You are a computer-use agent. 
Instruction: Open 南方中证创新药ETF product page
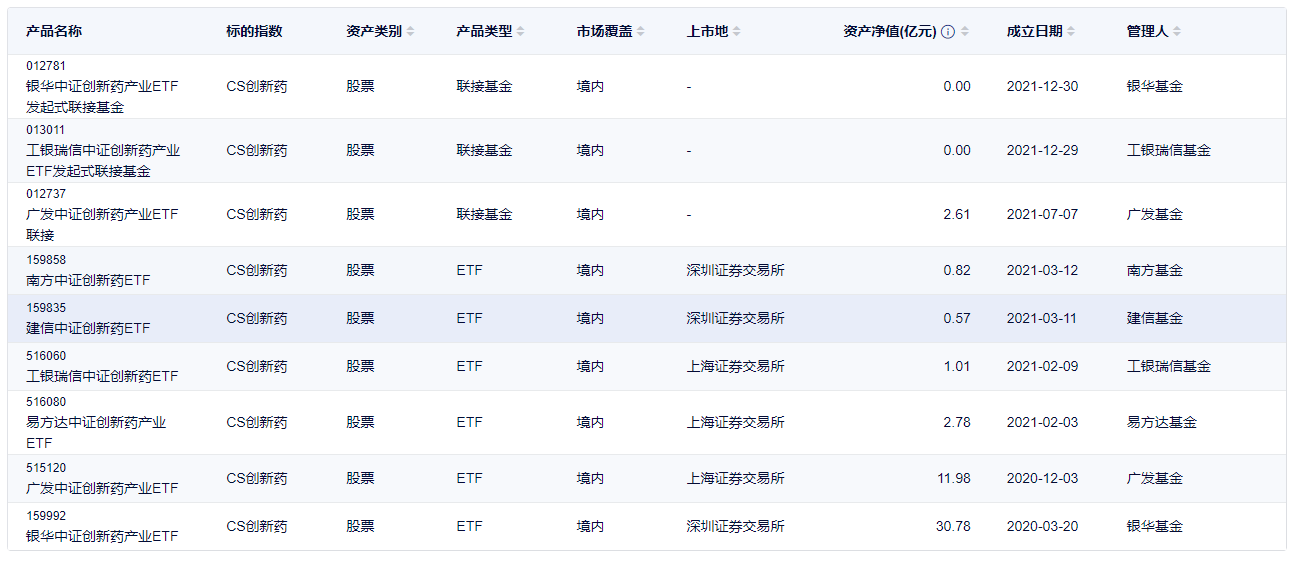tap(88, 281)
